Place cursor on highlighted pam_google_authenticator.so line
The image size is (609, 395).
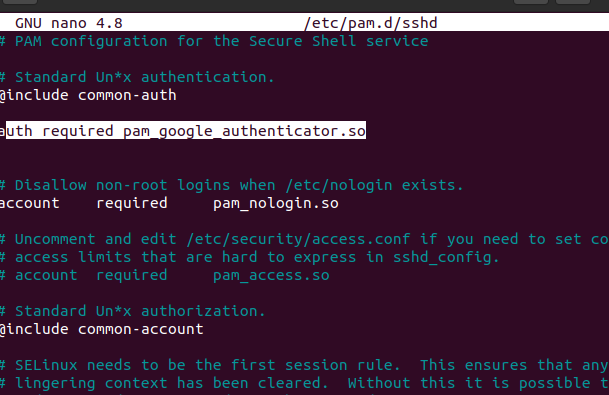pos(183,131)
